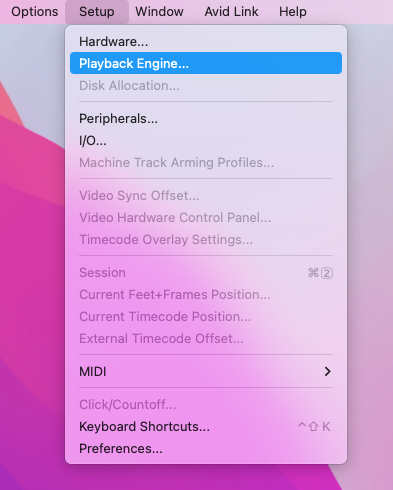Open the Window menu
Viewport: 393px width, 490px height.
[159, 12]
